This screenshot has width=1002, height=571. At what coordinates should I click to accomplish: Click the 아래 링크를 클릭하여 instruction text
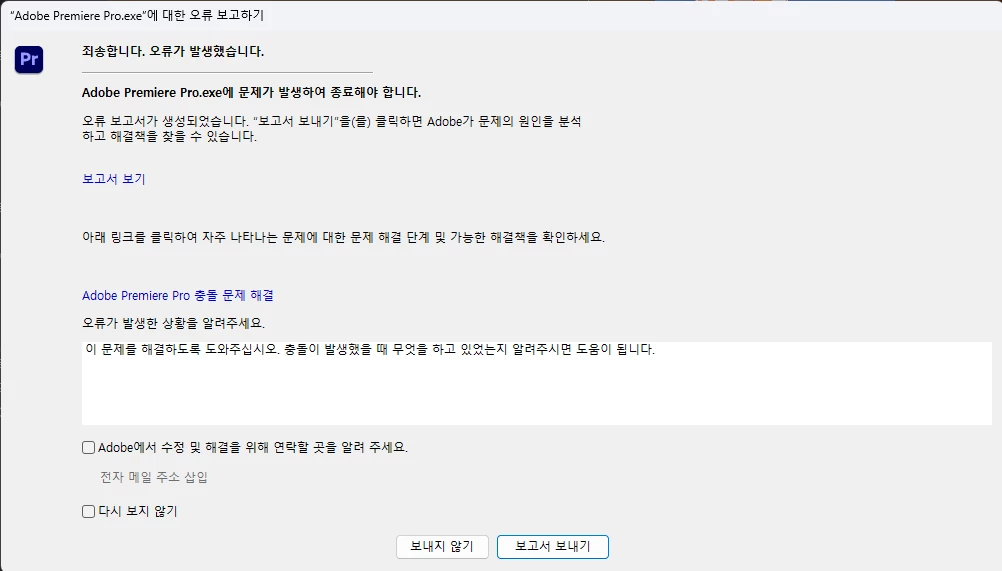coord(343,238)
